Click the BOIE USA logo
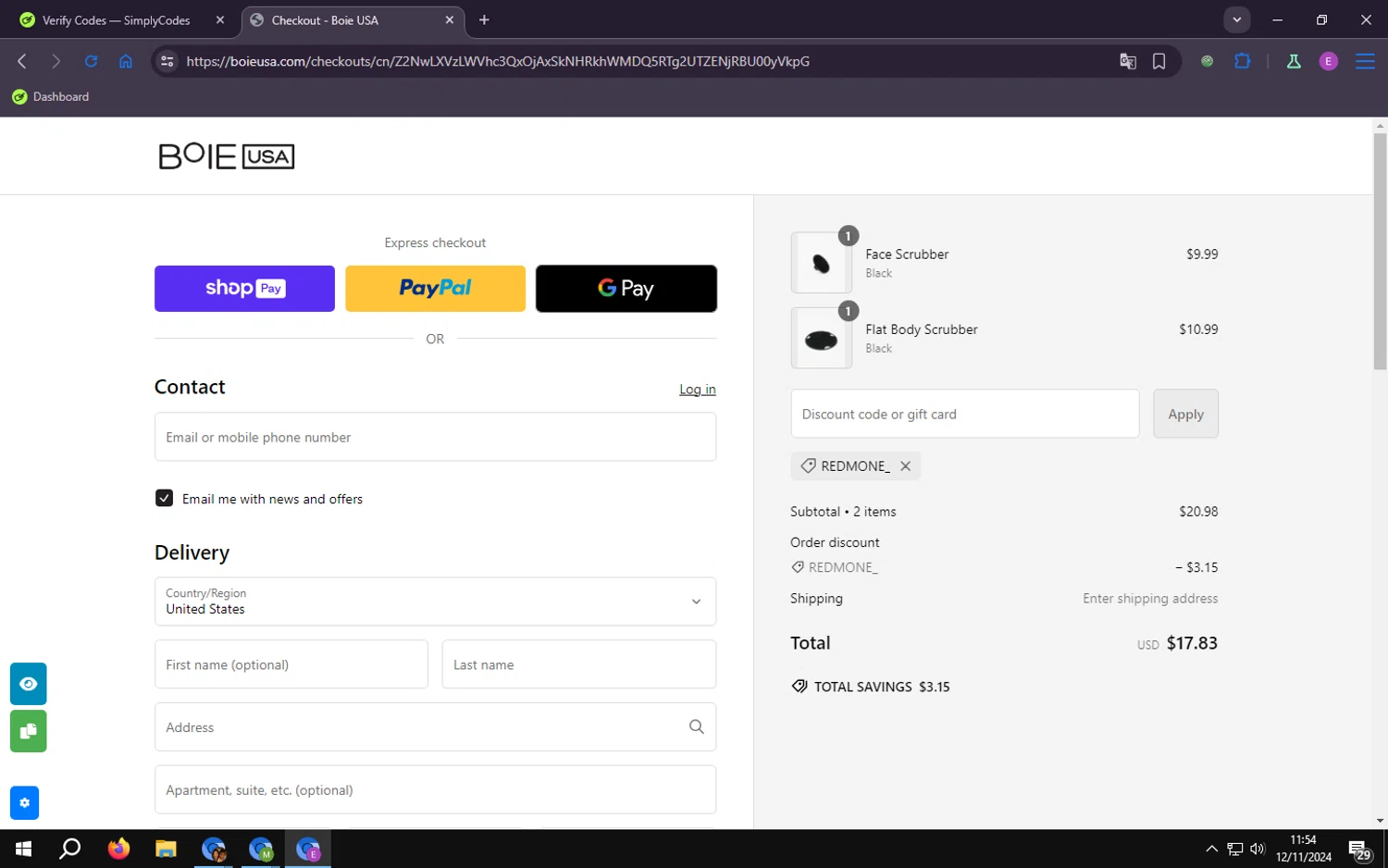The image size is (1388, 868). pos(227,156)
